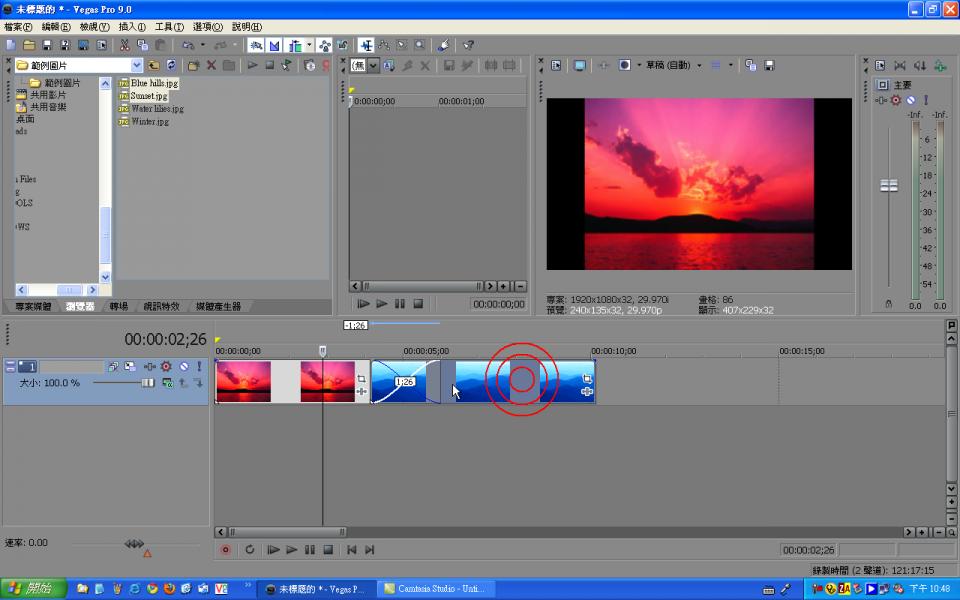Switch to the 轉場 tab
Viewport: 960px width, 600px height.
click(x=118, y=307)
